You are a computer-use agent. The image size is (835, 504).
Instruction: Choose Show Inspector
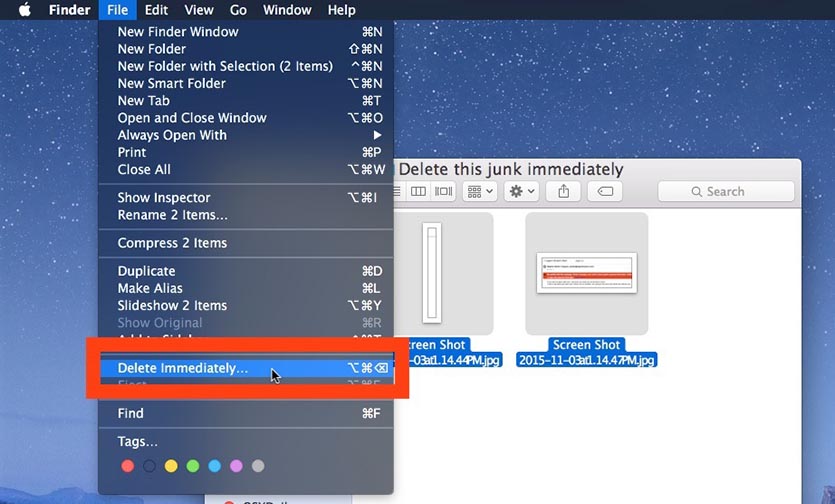[246, 198]
